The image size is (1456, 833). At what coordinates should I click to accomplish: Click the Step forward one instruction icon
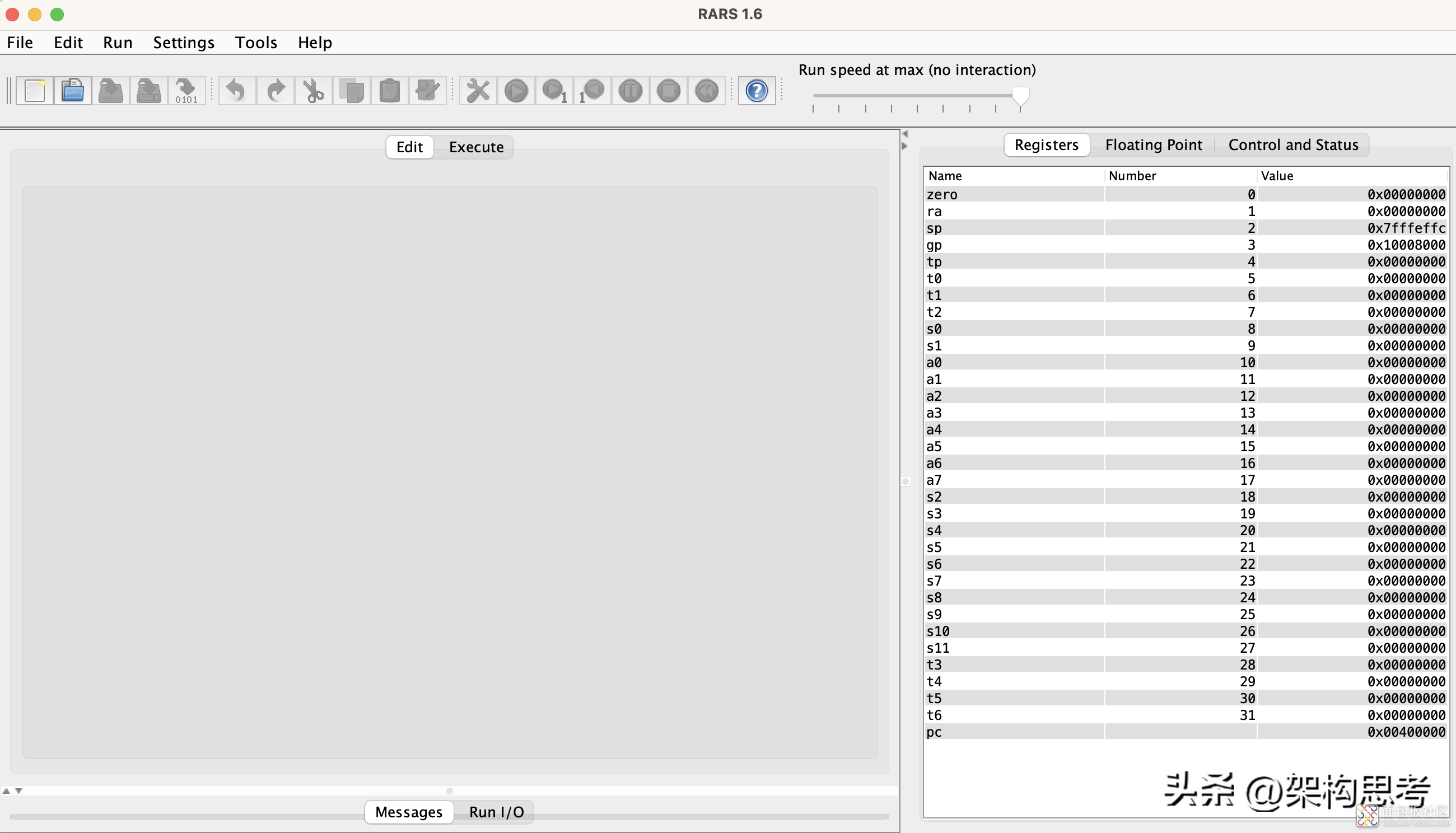tap(554, 90)
